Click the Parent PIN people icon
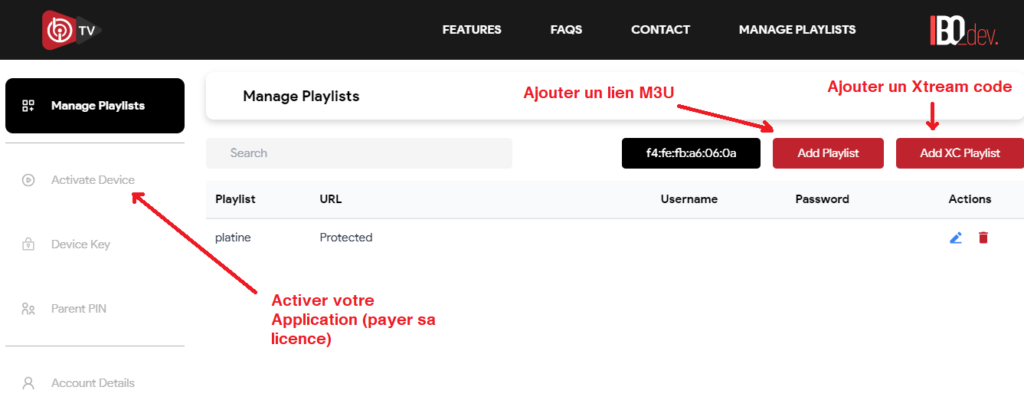The width and height of the screenshot is (1024, 410). 28,309
